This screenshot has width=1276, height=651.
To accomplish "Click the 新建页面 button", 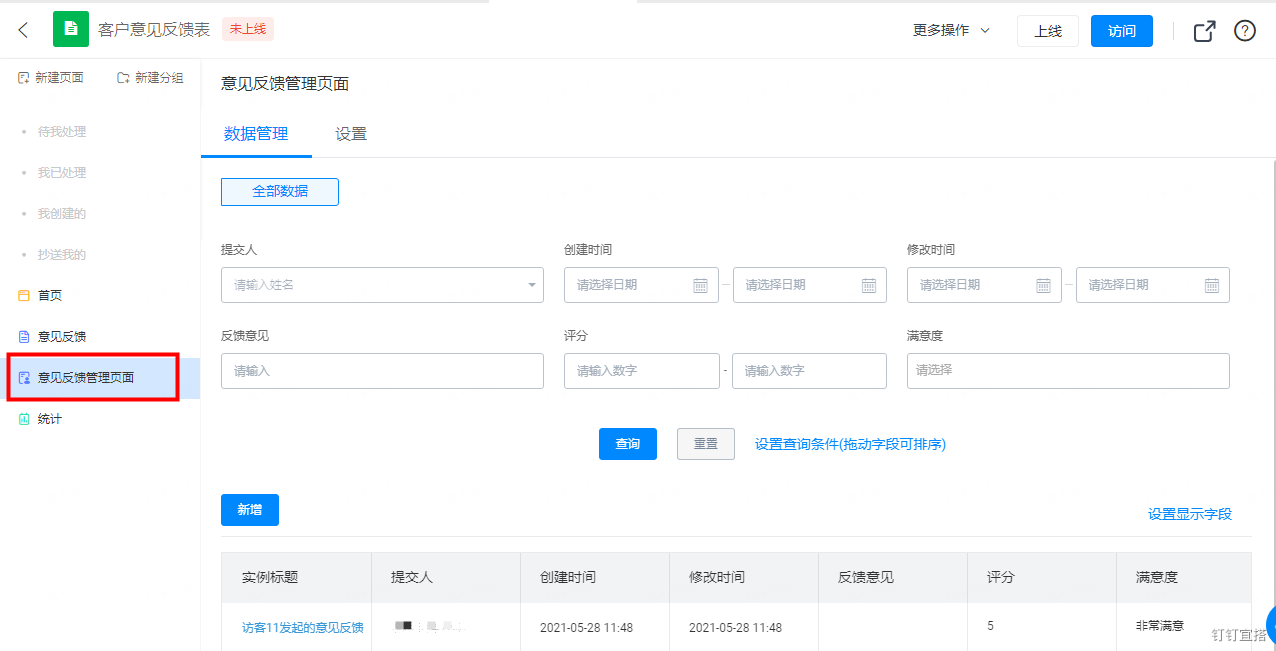I will click(x=51, y=78).
